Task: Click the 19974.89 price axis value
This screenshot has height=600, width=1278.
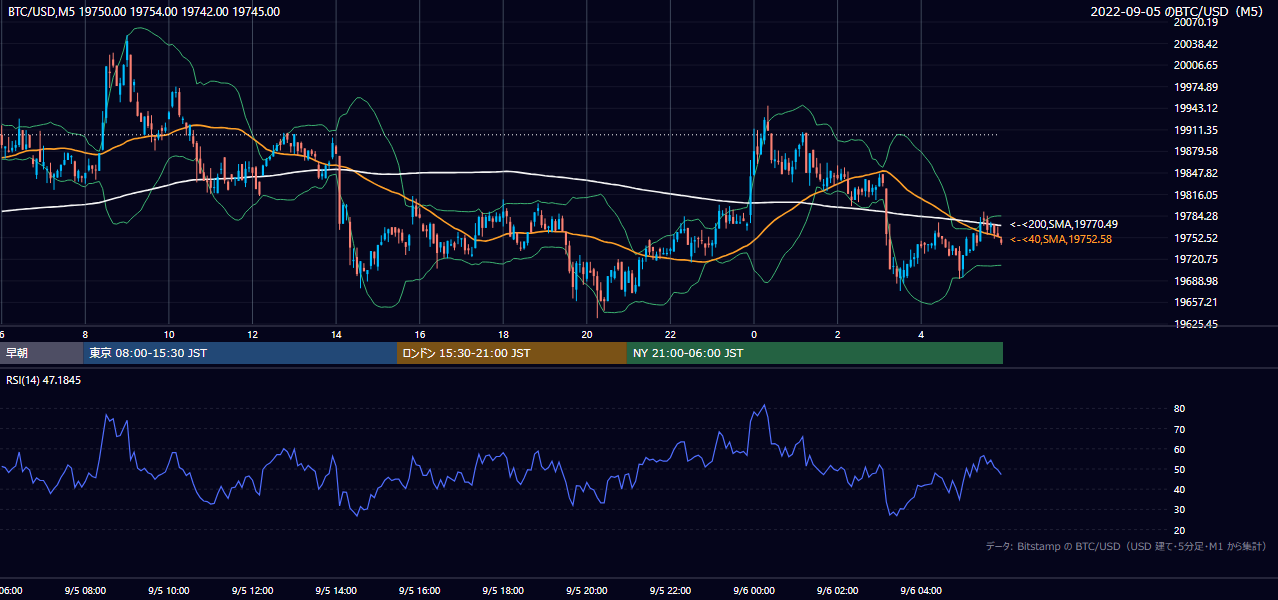Action: (x=1195, y=87)
